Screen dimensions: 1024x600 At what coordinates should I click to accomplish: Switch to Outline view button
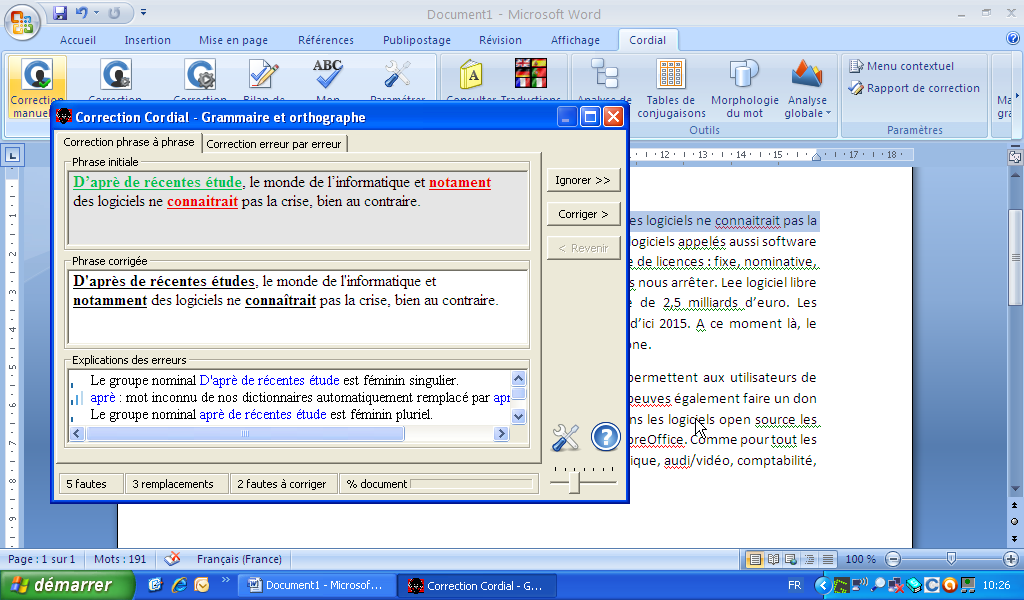point(810,560)
